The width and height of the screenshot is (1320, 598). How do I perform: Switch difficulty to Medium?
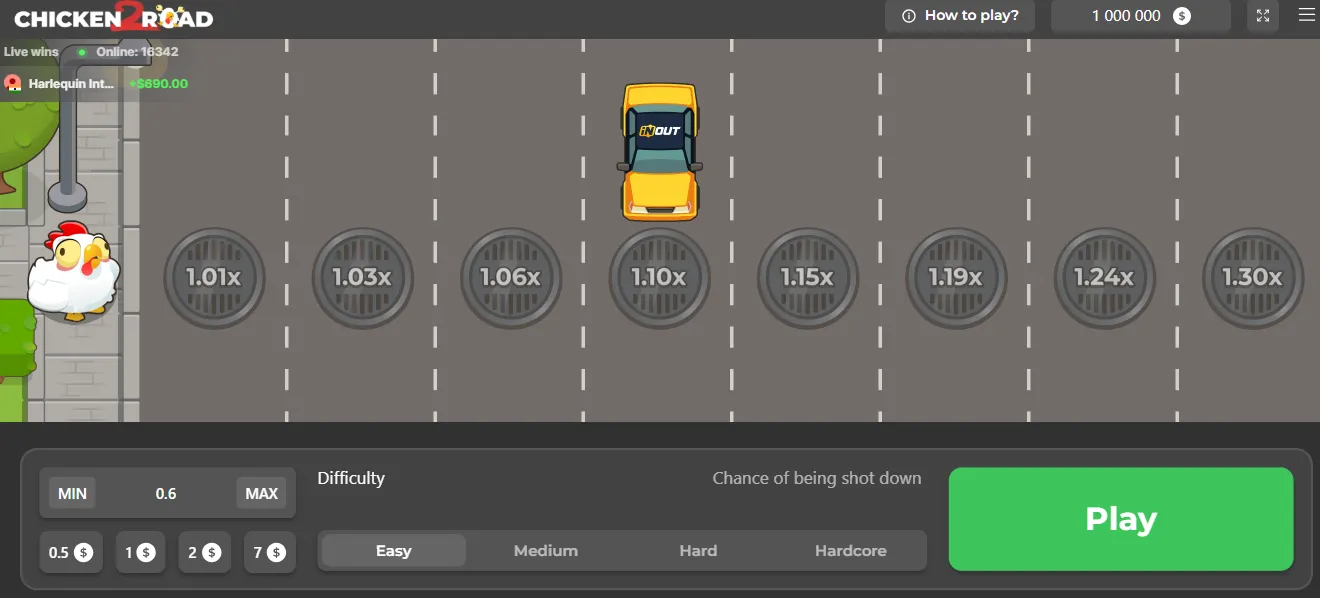click(x=545, y=551)
